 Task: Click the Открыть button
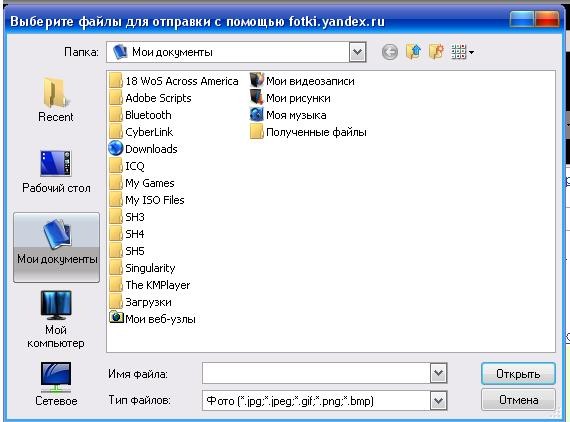pos(518,374)
